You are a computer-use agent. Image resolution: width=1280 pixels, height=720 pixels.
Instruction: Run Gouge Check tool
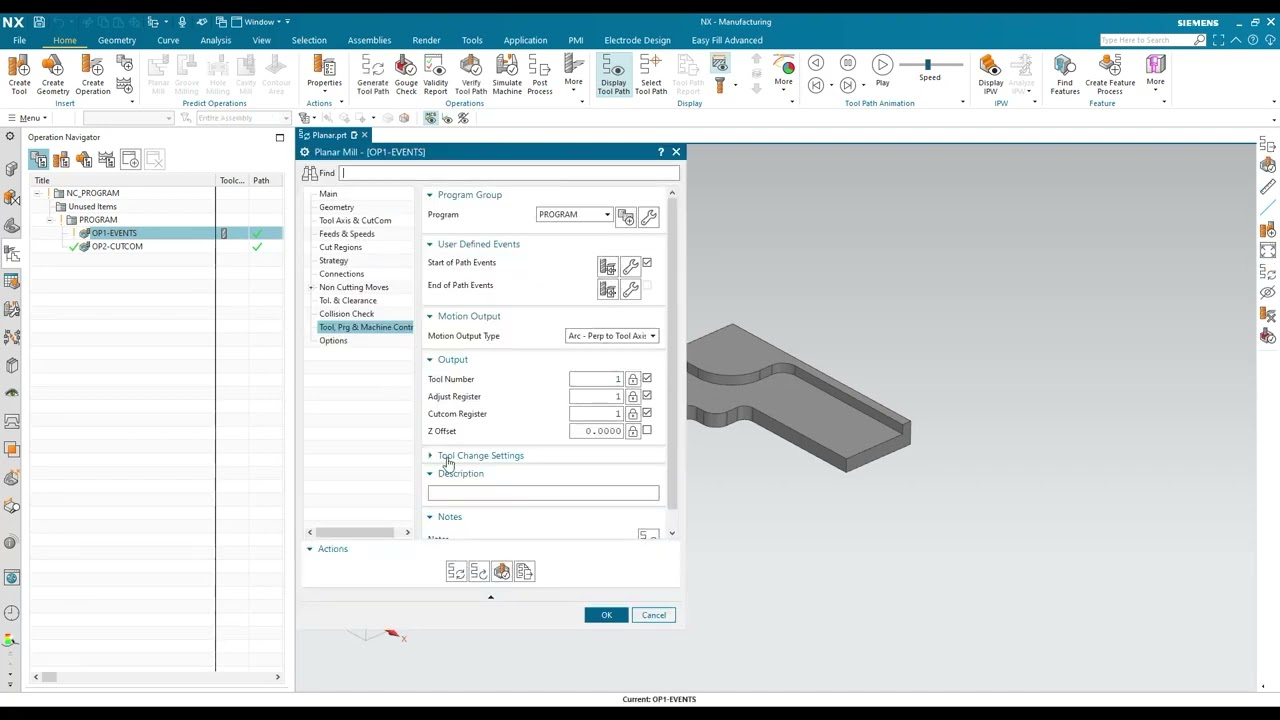click(406, 74)
